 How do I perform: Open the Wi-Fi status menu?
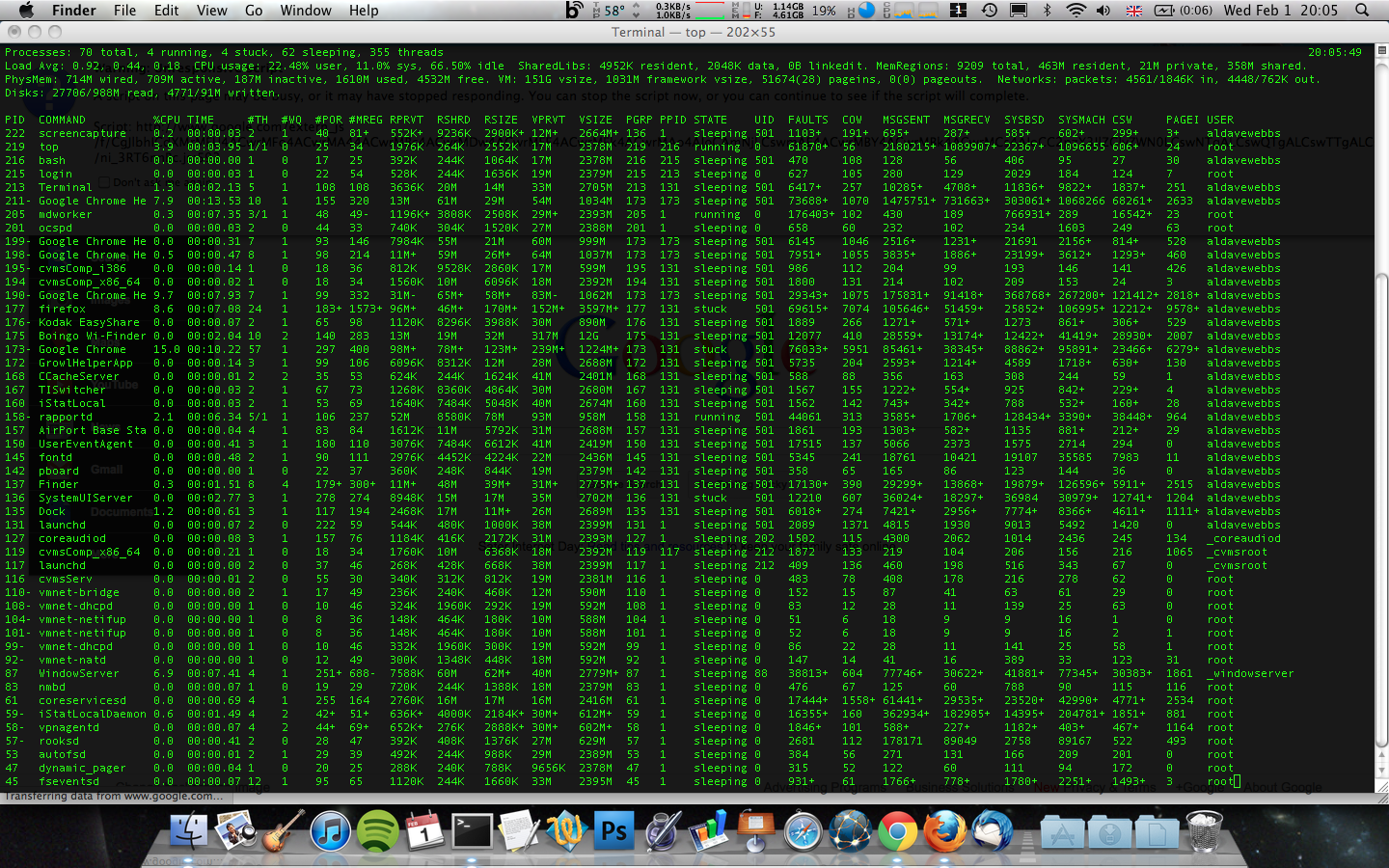pyautogui.click(x=1076, y=11)
